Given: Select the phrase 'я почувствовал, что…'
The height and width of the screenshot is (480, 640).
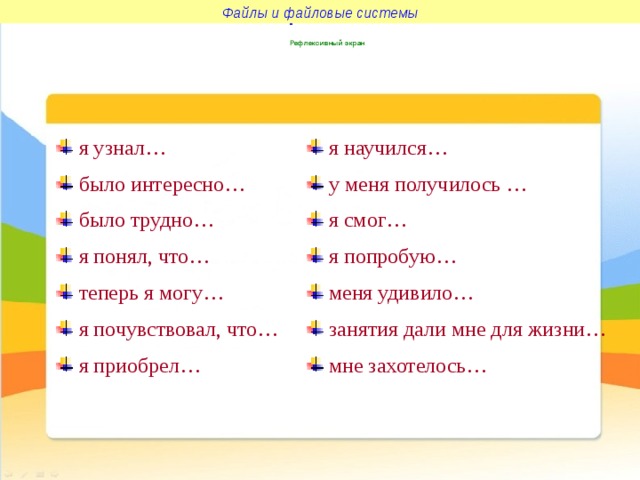Looking at the screenshot, I should pos(178,329).
